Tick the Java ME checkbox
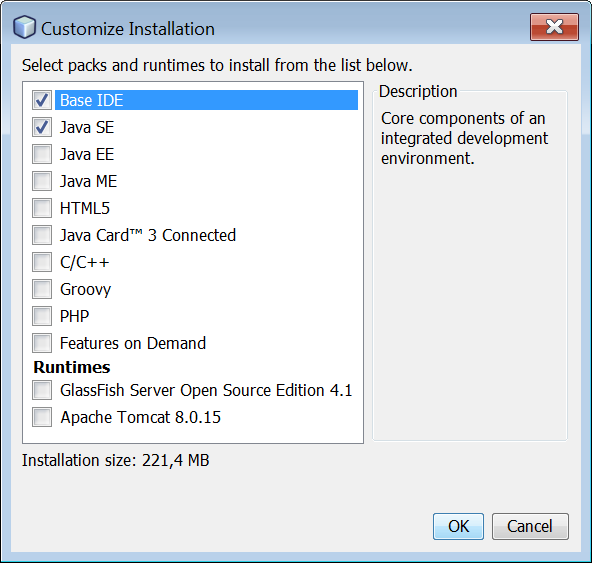 [x=42, y=181]
